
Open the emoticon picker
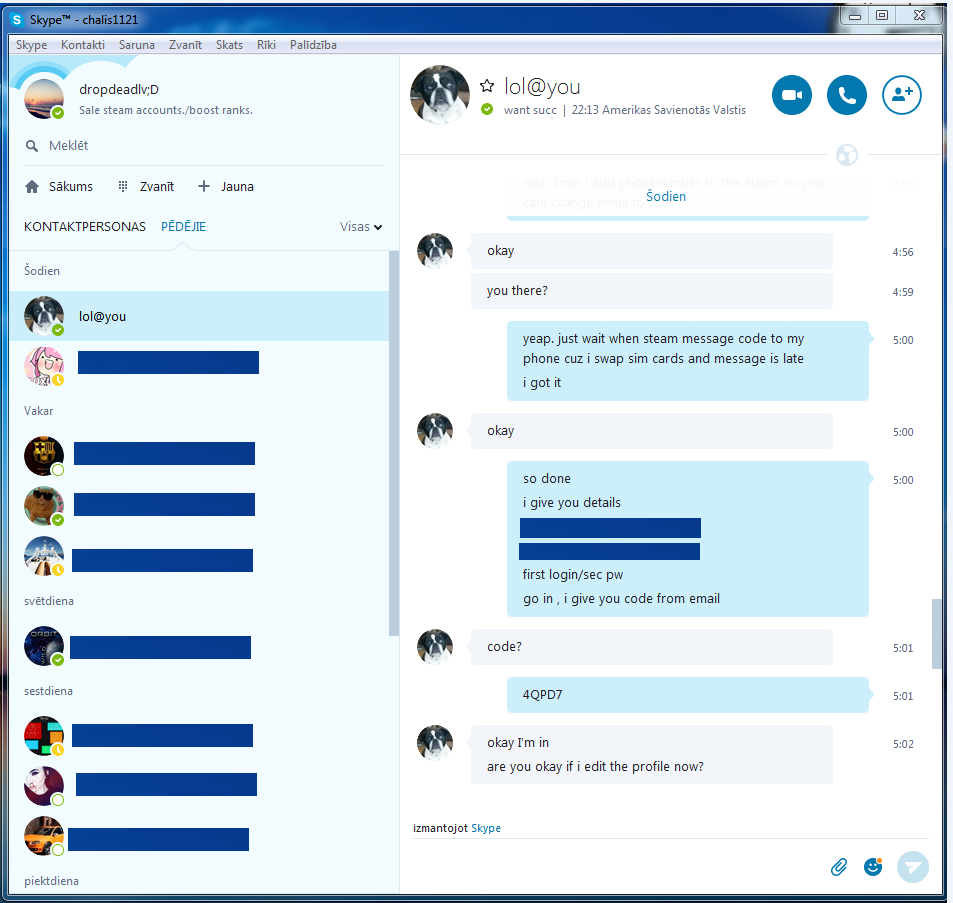click(873, 867)
